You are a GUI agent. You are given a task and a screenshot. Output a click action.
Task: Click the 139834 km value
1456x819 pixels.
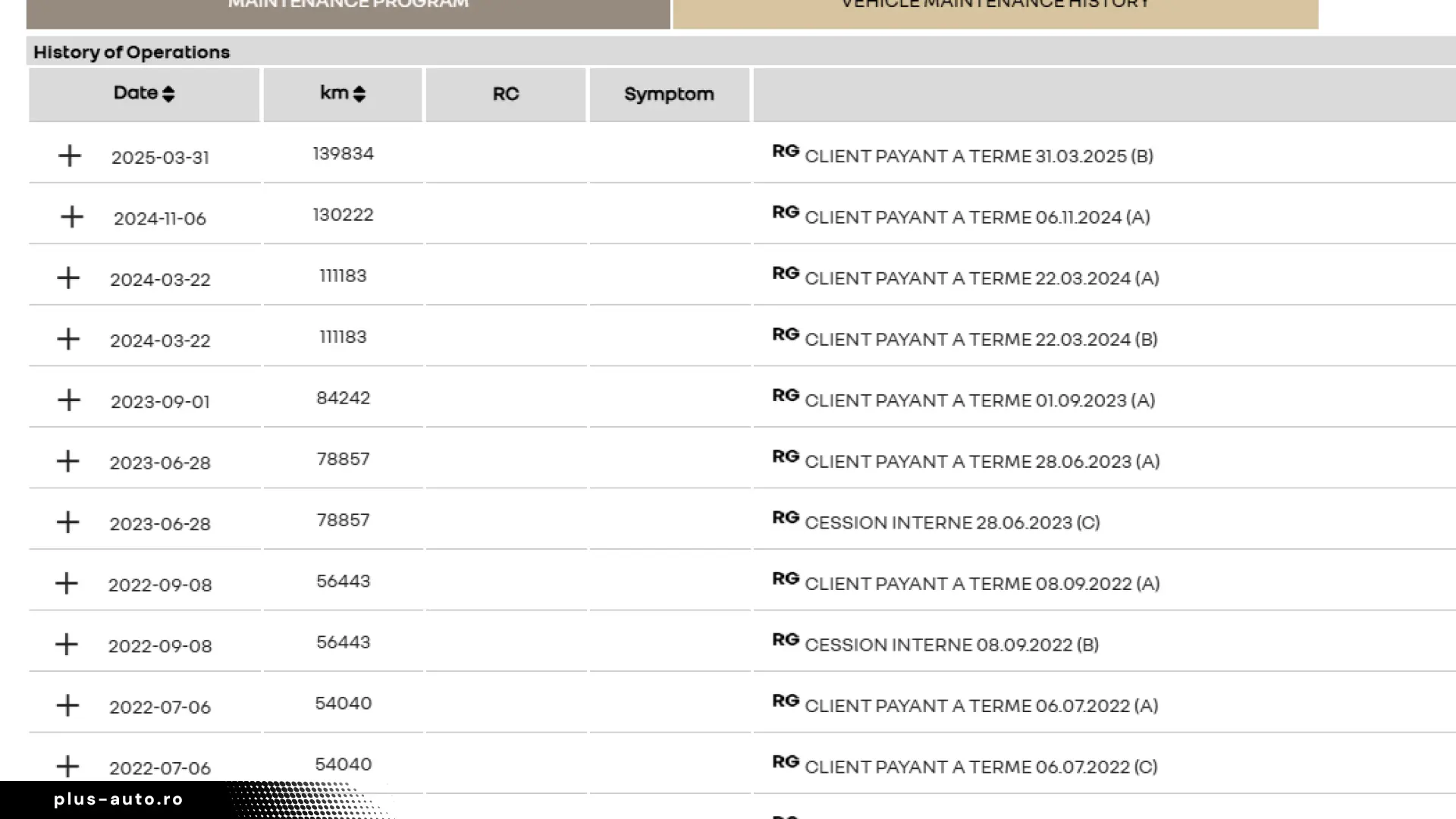pos(344,154)
